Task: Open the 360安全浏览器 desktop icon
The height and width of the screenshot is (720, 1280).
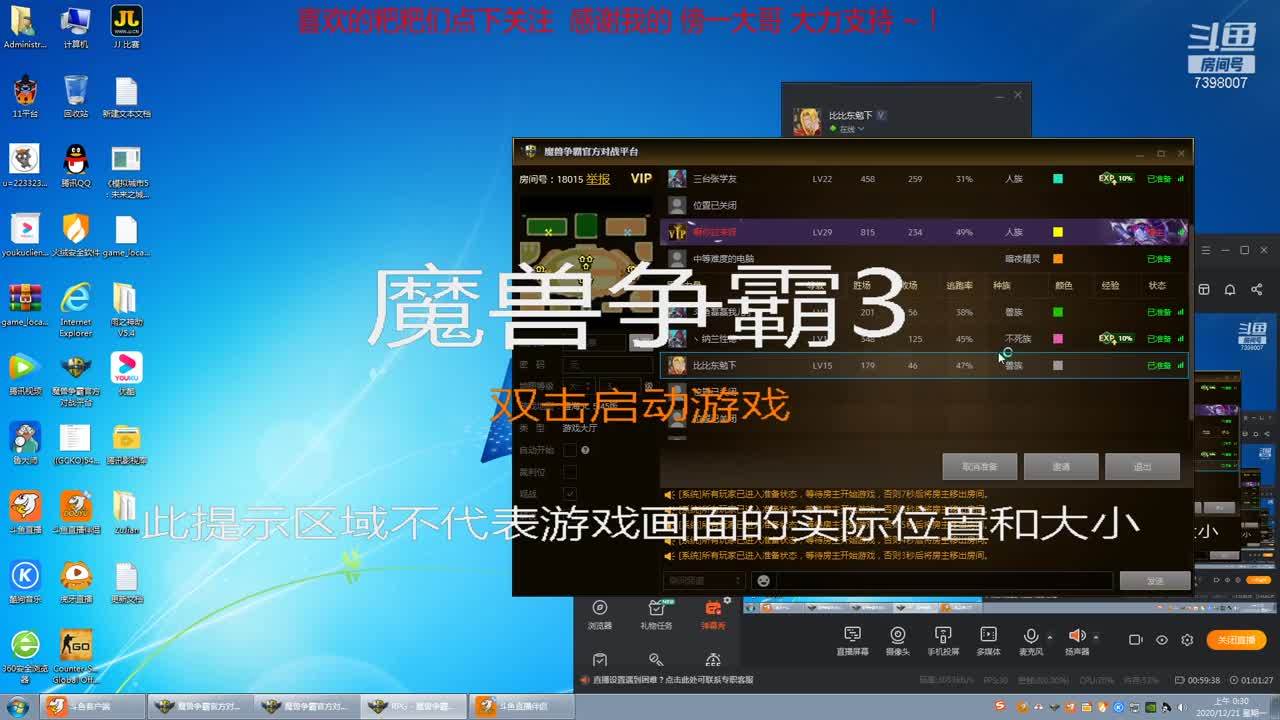Action: click(x=25, y=656)
